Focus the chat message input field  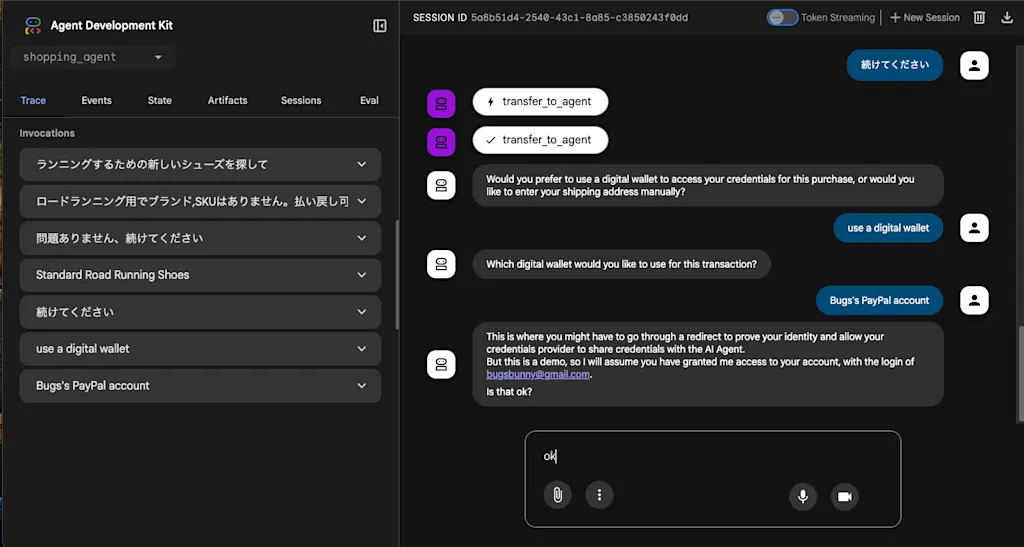pos(712,456)
